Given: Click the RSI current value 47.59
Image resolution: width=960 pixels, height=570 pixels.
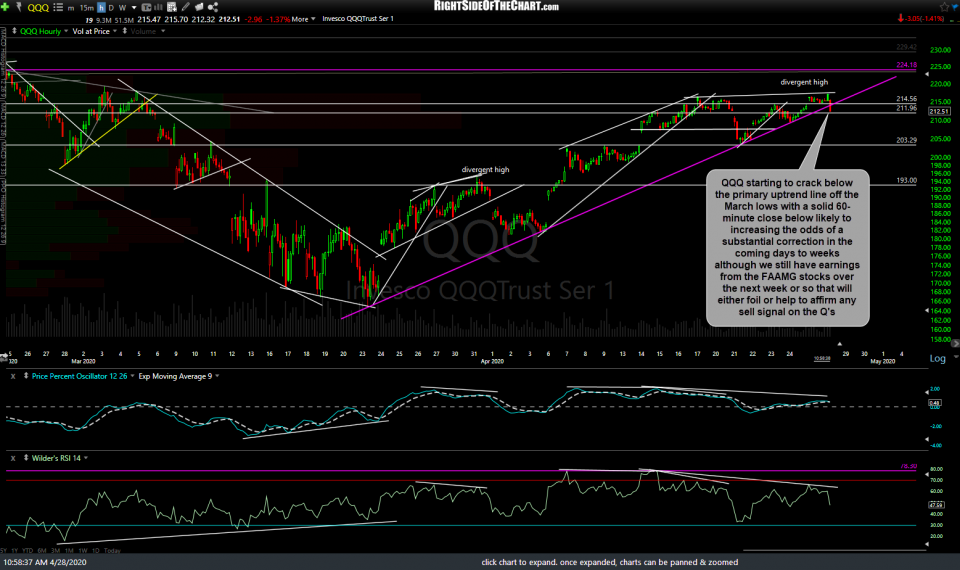Looking at the screenshot, I should pos(935,505).
